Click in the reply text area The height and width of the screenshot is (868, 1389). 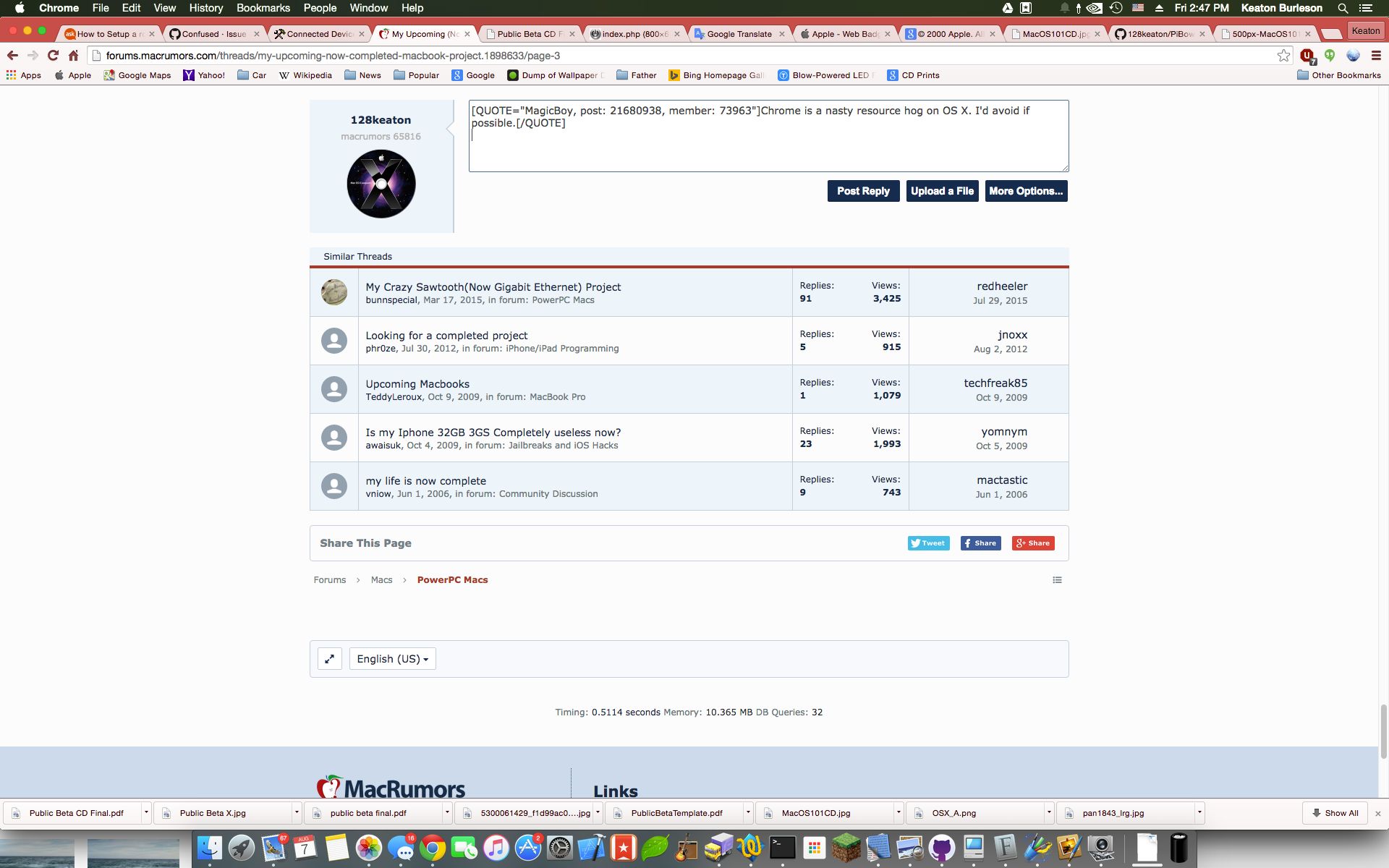[x=768, y=136]
